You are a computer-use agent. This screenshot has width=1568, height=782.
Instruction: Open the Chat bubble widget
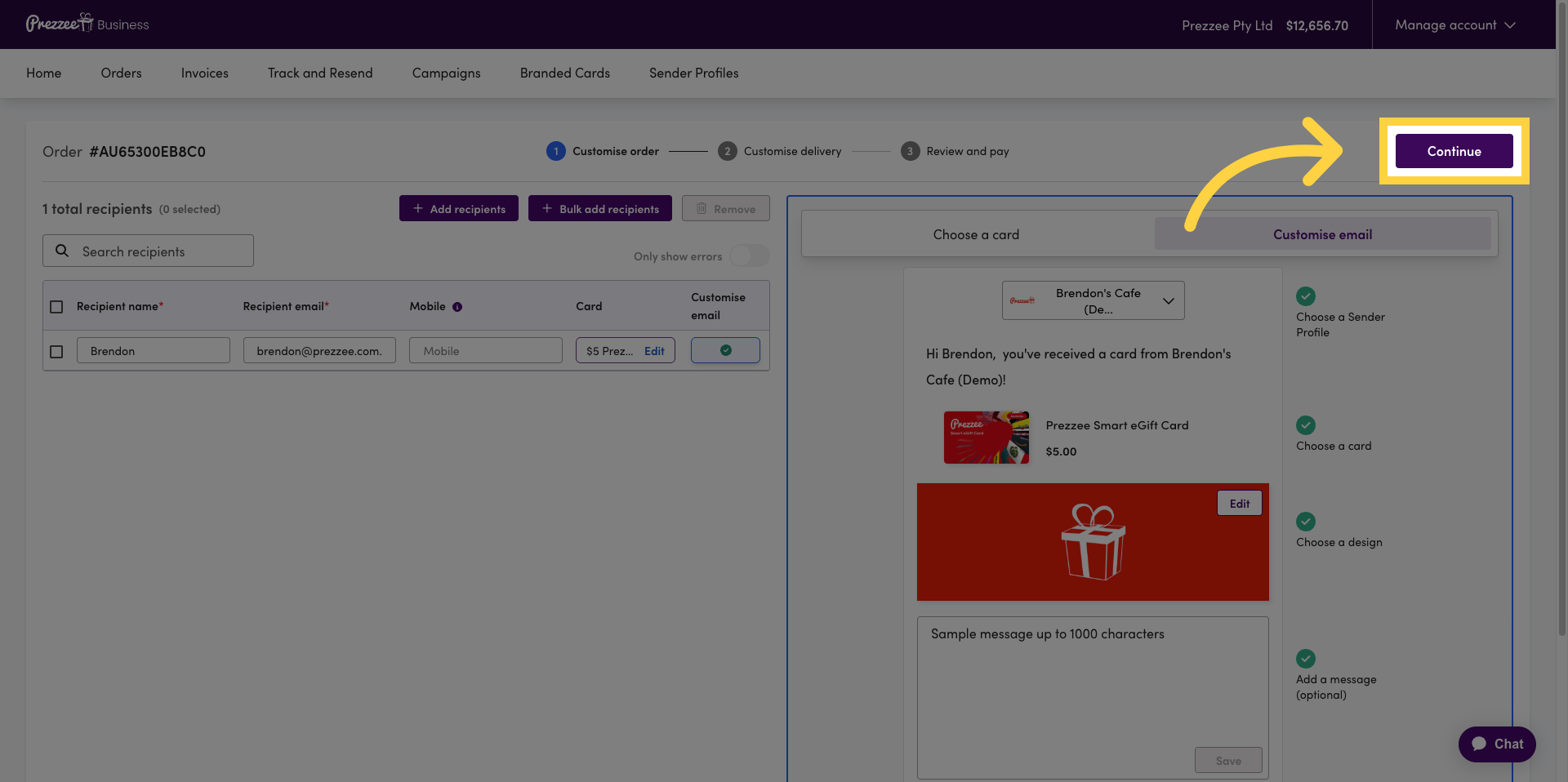1497,744
